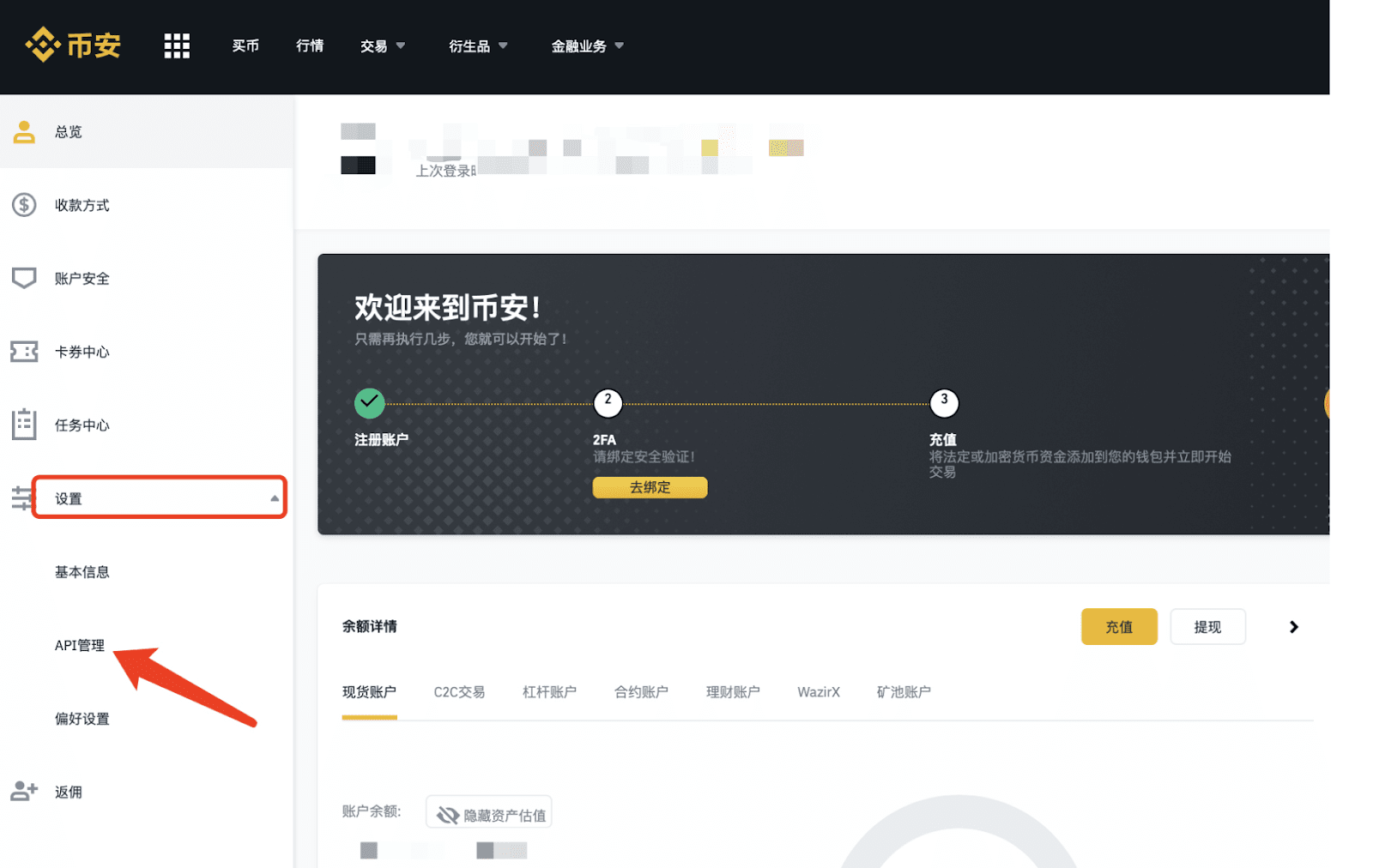
Task: Switch to the 合约账户 tab
Action: pyautogui.click(x=641, y=692)
